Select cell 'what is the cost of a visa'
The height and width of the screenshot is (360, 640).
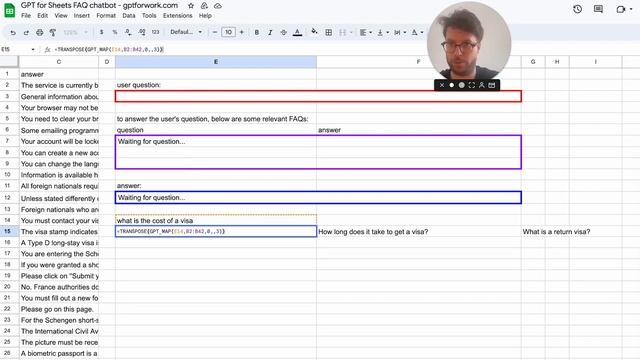216,220
